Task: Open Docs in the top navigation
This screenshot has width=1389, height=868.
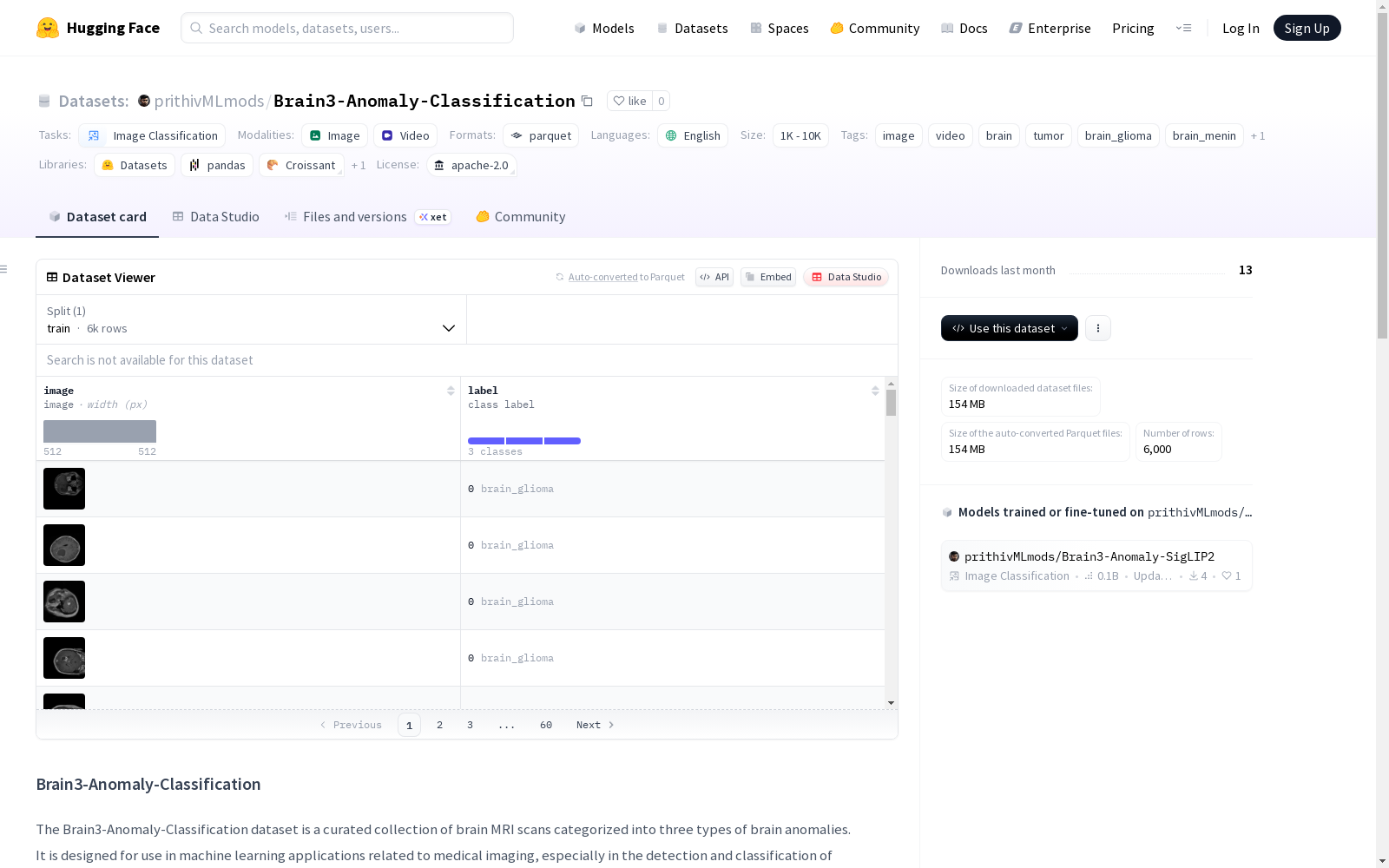Action: pos(964,28)
